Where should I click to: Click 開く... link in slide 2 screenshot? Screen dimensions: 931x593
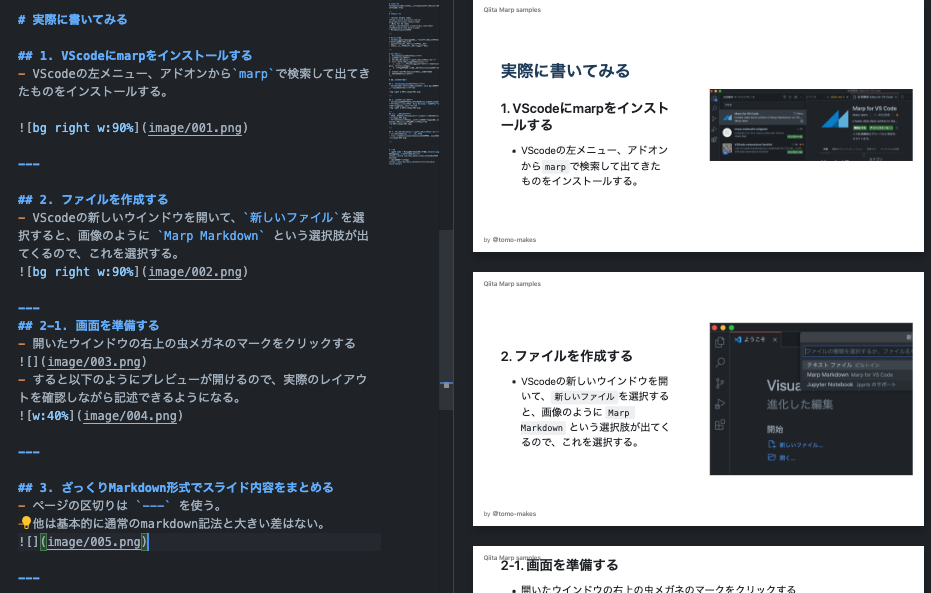tap(787, 458)
